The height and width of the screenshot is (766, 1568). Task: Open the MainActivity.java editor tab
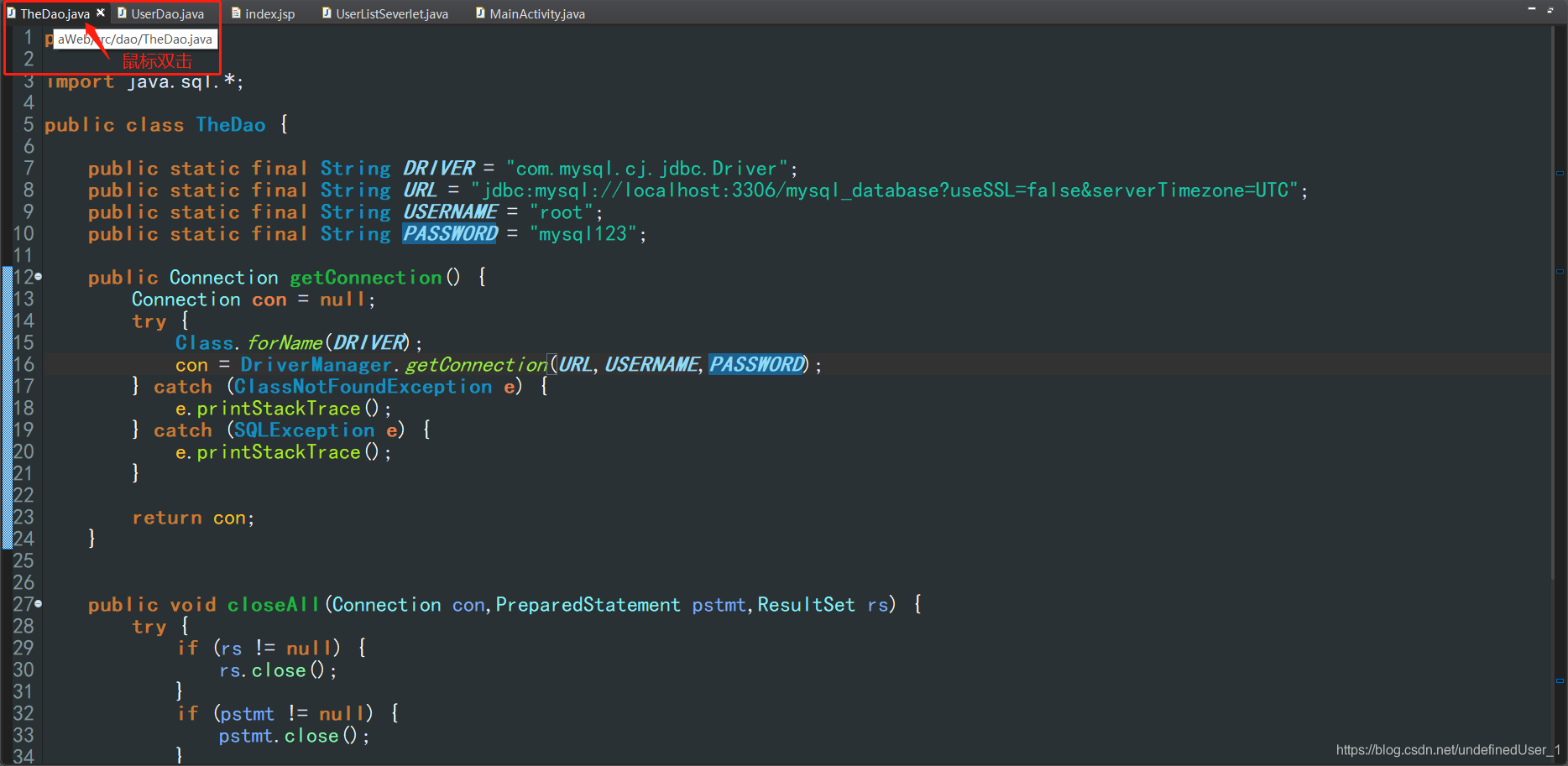tap(530, 13)
